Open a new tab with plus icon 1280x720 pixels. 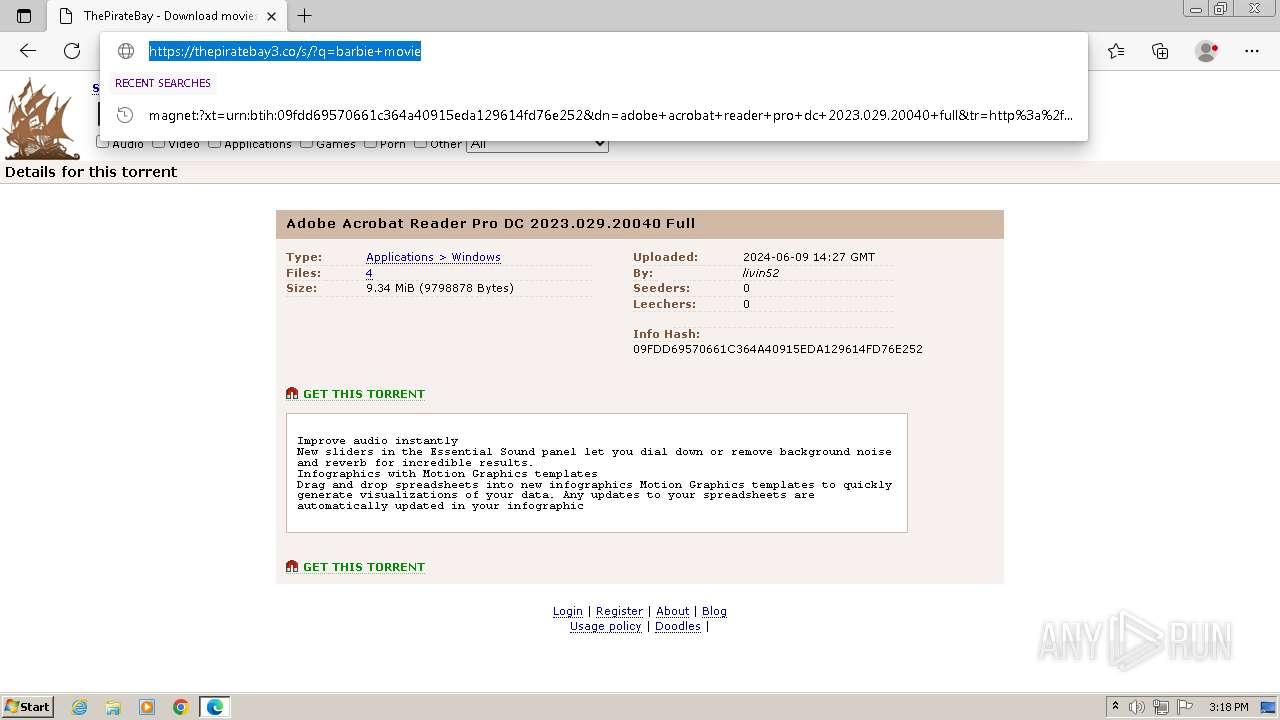[305, 16]
